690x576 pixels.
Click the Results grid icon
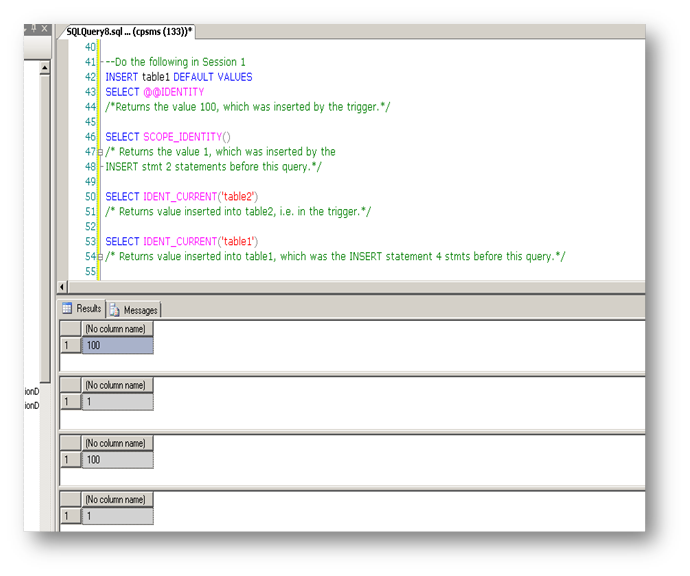(67, 308)
